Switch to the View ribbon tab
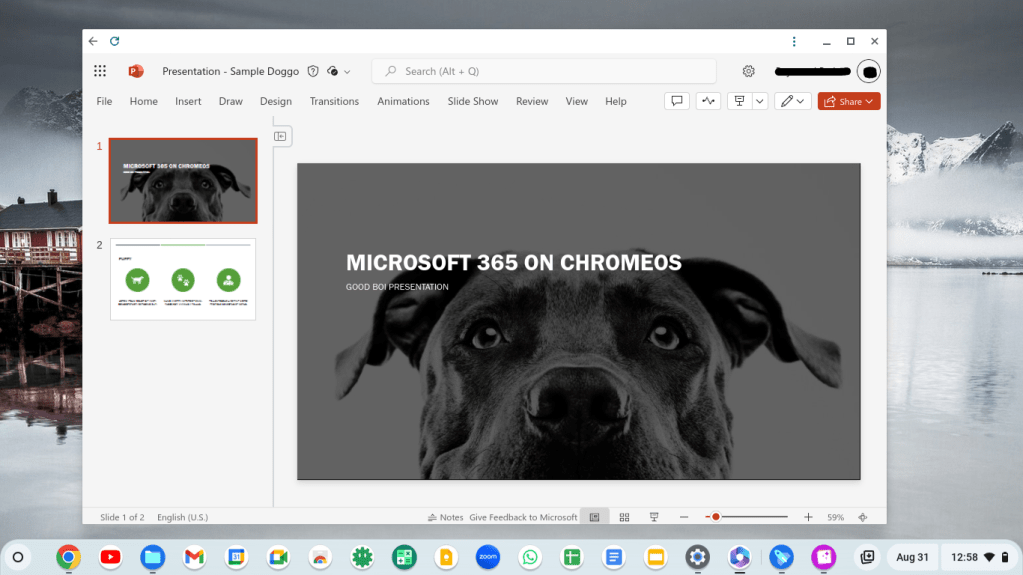Screen dimensions: 1023x575 tap(576, 101)
